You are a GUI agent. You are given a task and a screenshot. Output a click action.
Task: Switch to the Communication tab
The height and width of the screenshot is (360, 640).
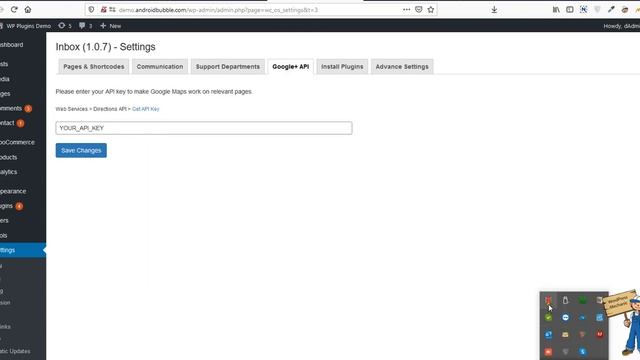(160, 67)
